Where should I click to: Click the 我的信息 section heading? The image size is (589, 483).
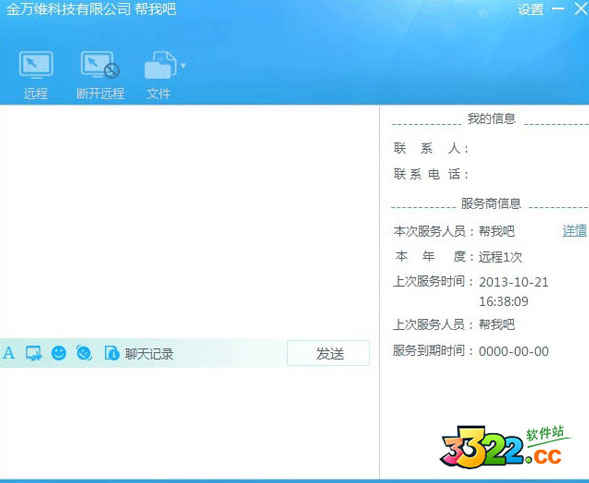click(491, 119)
